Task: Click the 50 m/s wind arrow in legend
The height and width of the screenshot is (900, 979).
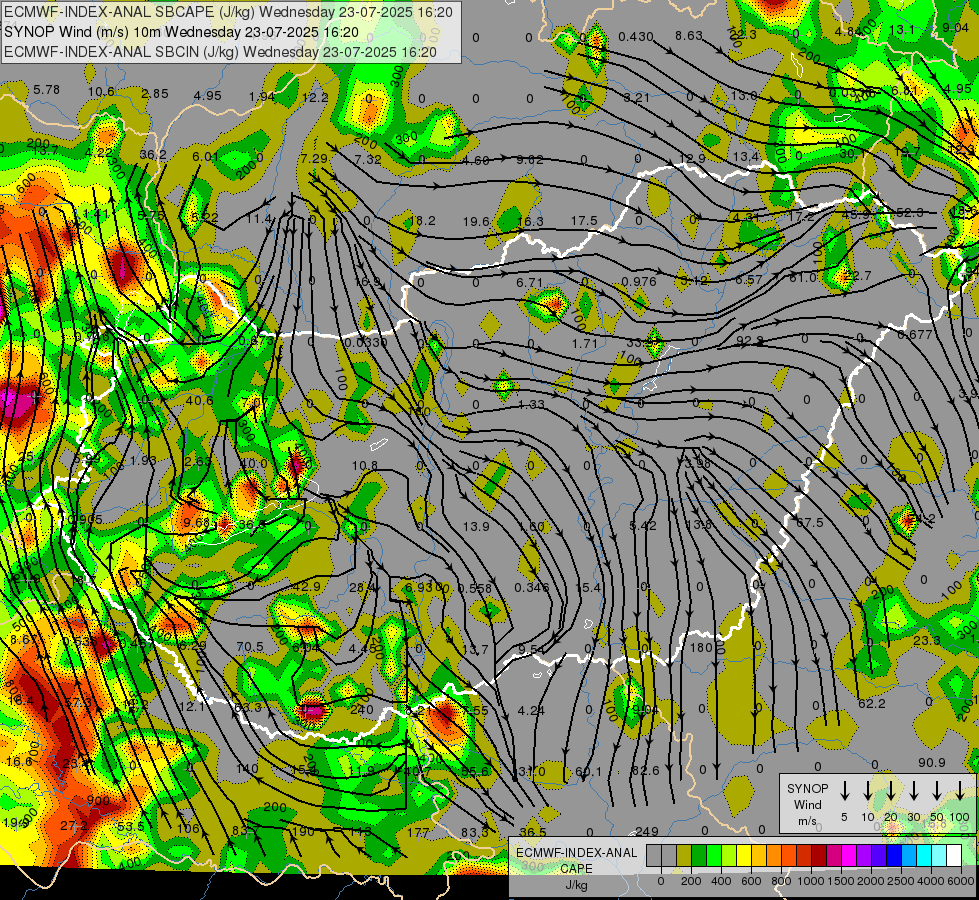Action: [x=937, y=791]
